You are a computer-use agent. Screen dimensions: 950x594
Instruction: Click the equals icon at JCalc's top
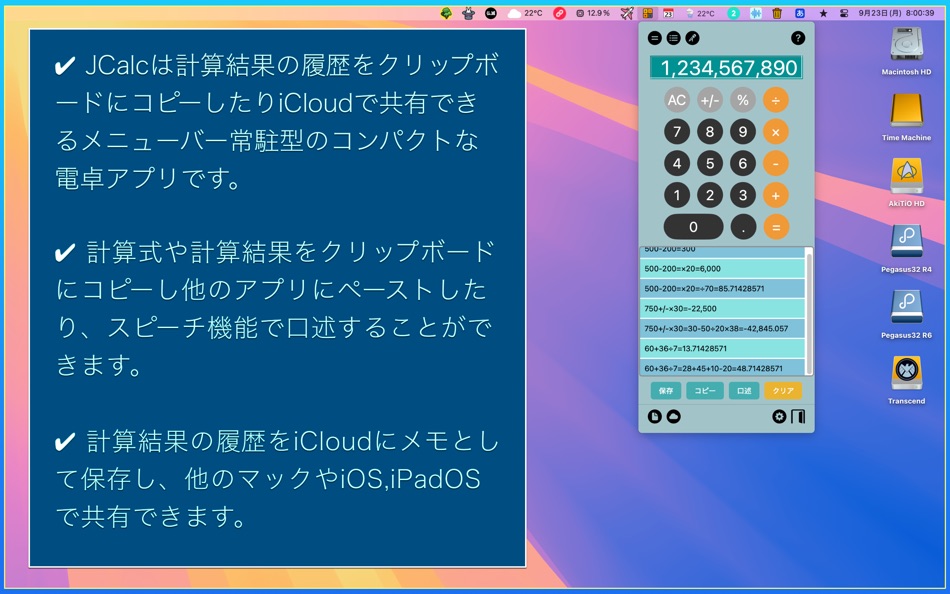(654, 38)
